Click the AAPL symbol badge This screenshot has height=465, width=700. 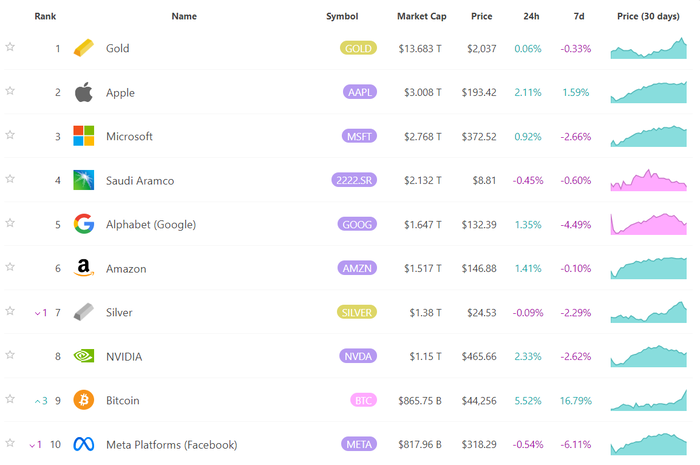(360, 92)
